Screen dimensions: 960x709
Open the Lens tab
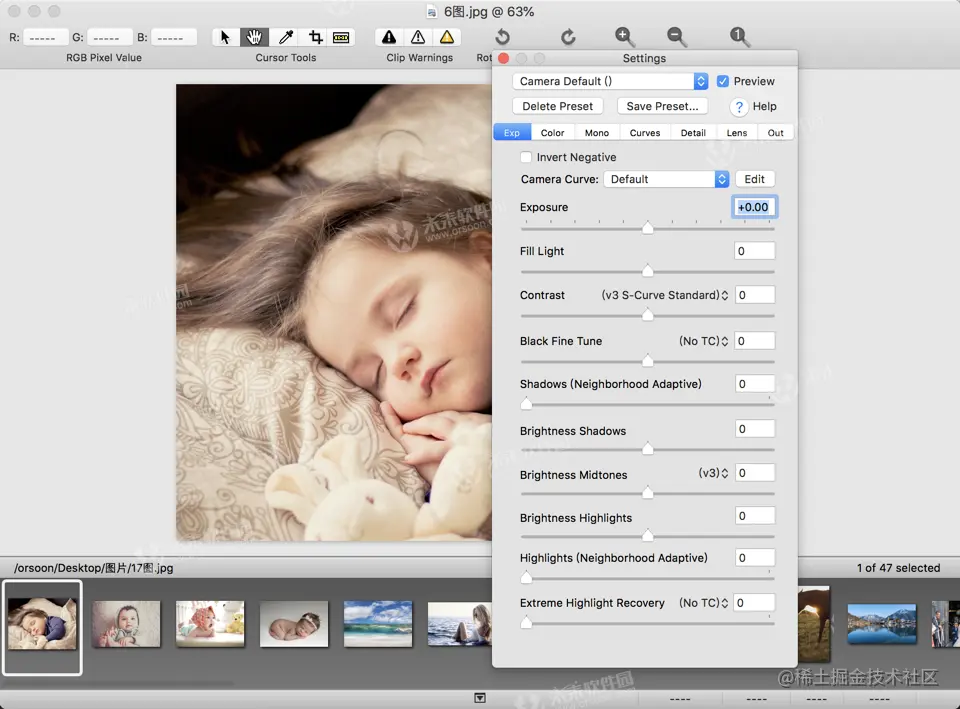(x=737, y=132)
